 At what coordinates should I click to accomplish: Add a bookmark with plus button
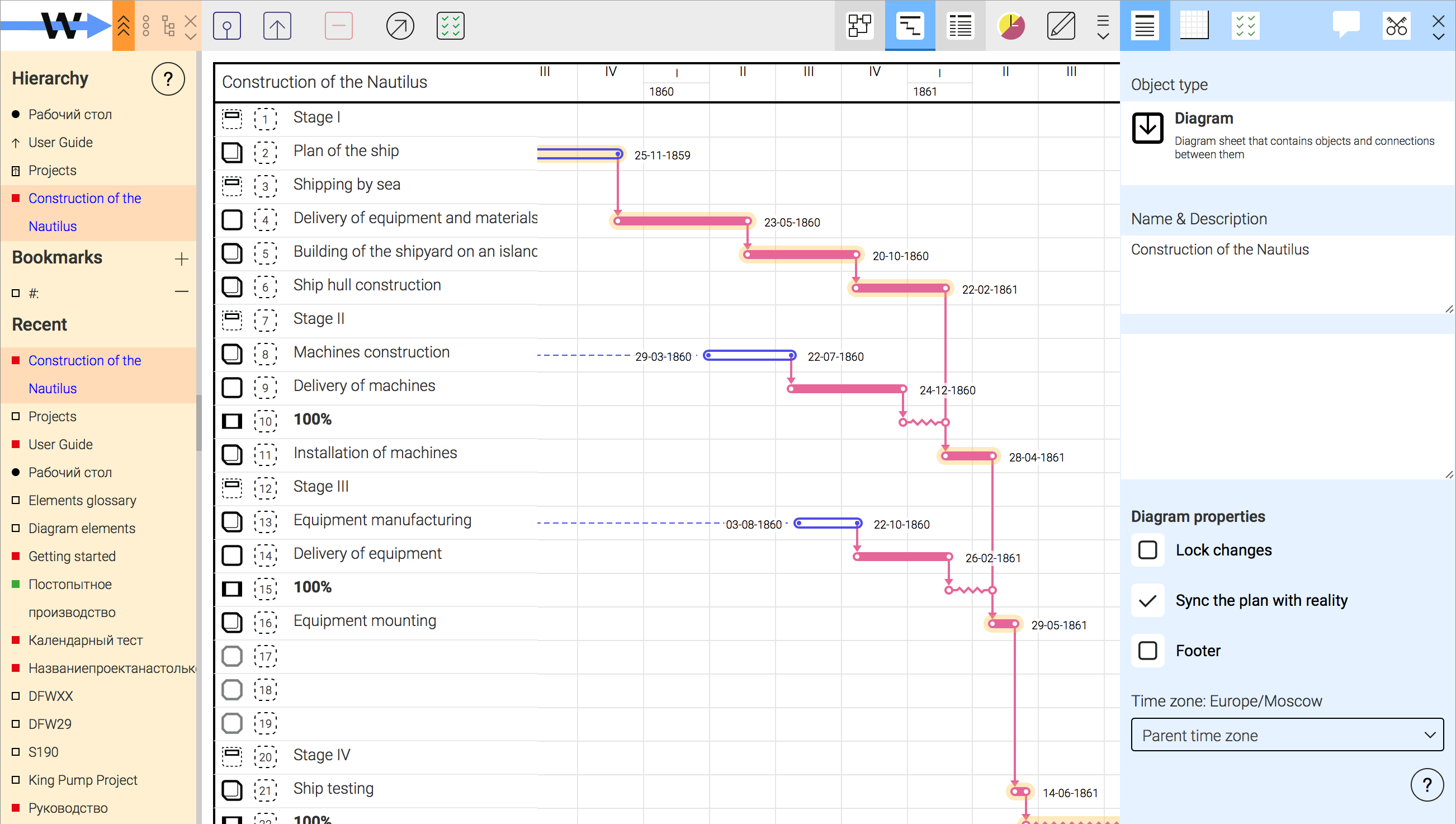181,258
